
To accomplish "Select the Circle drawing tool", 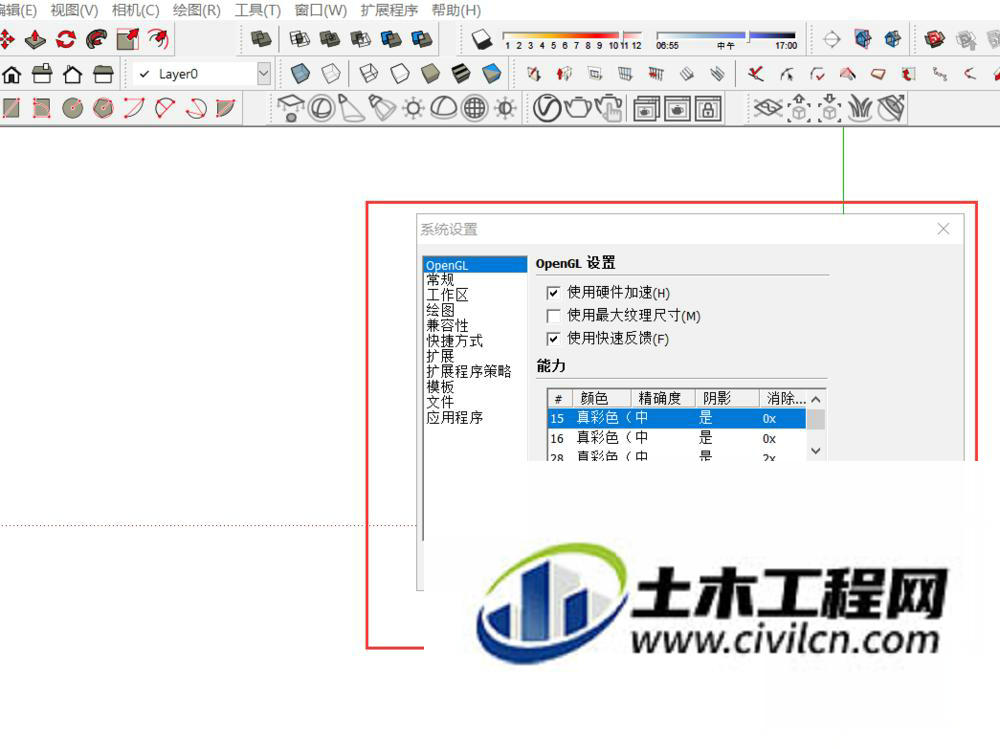I will point(73,108).
